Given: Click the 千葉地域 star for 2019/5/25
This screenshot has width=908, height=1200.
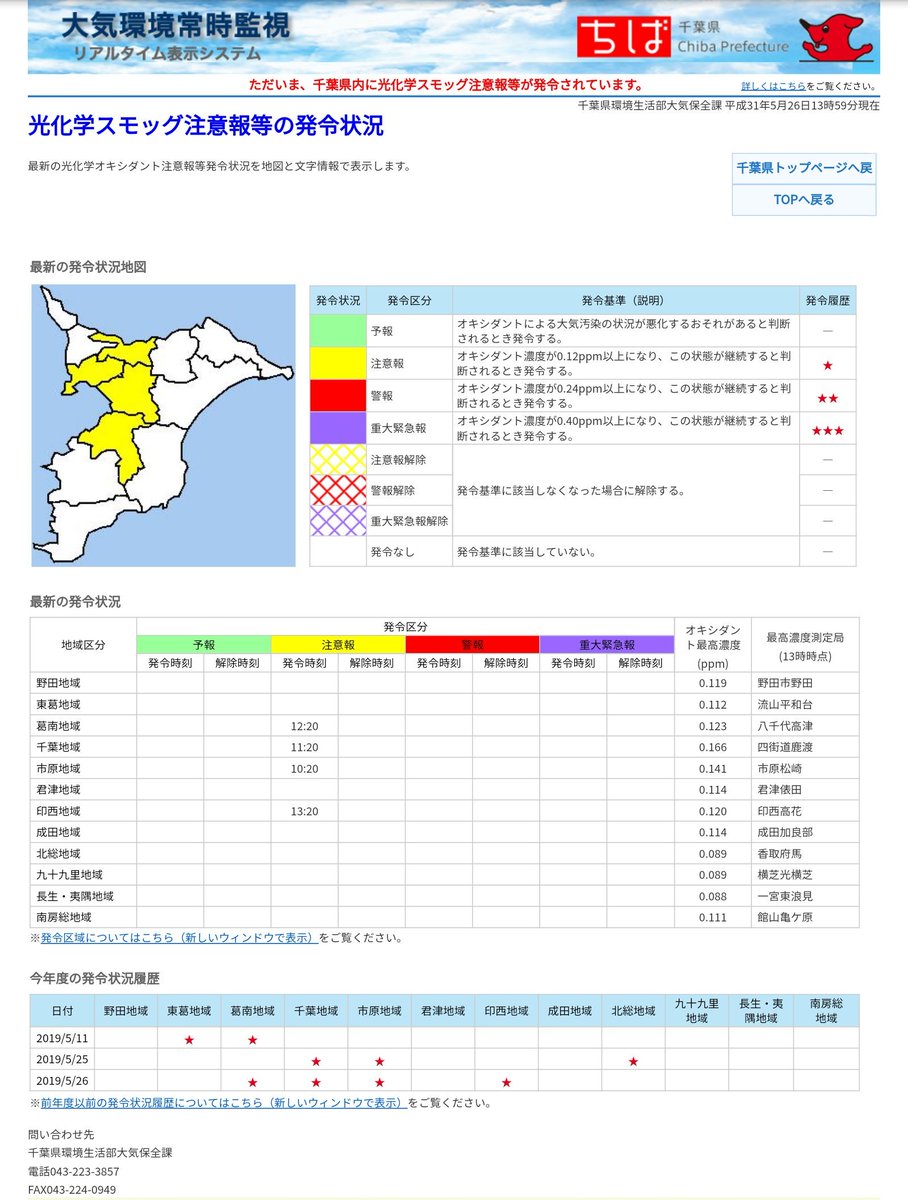Looking at the screenshot, I should tap(316, 1061).
